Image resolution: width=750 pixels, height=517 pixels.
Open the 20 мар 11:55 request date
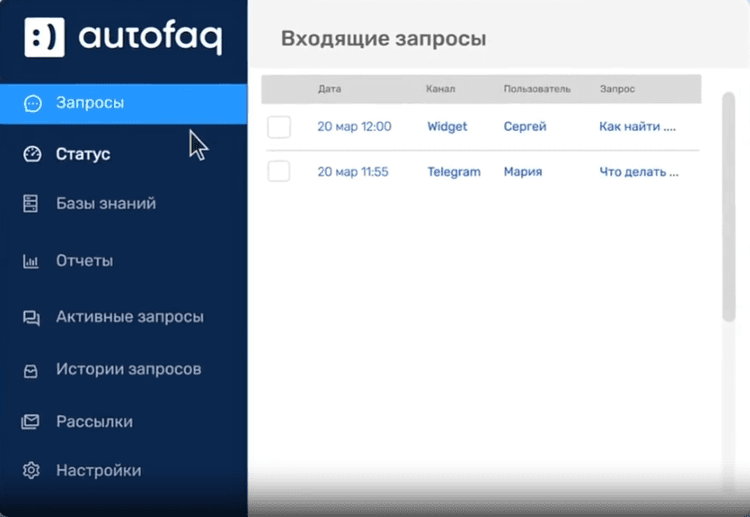click(353, 172)
